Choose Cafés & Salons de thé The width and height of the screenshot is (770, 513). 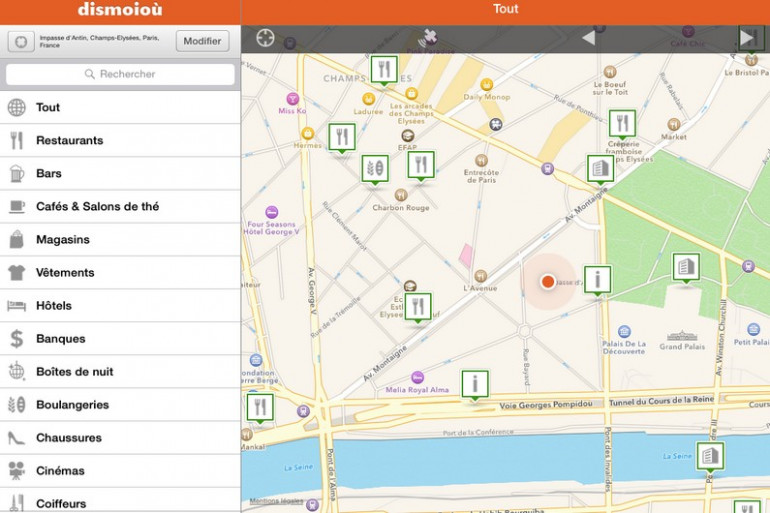(120, 206)
